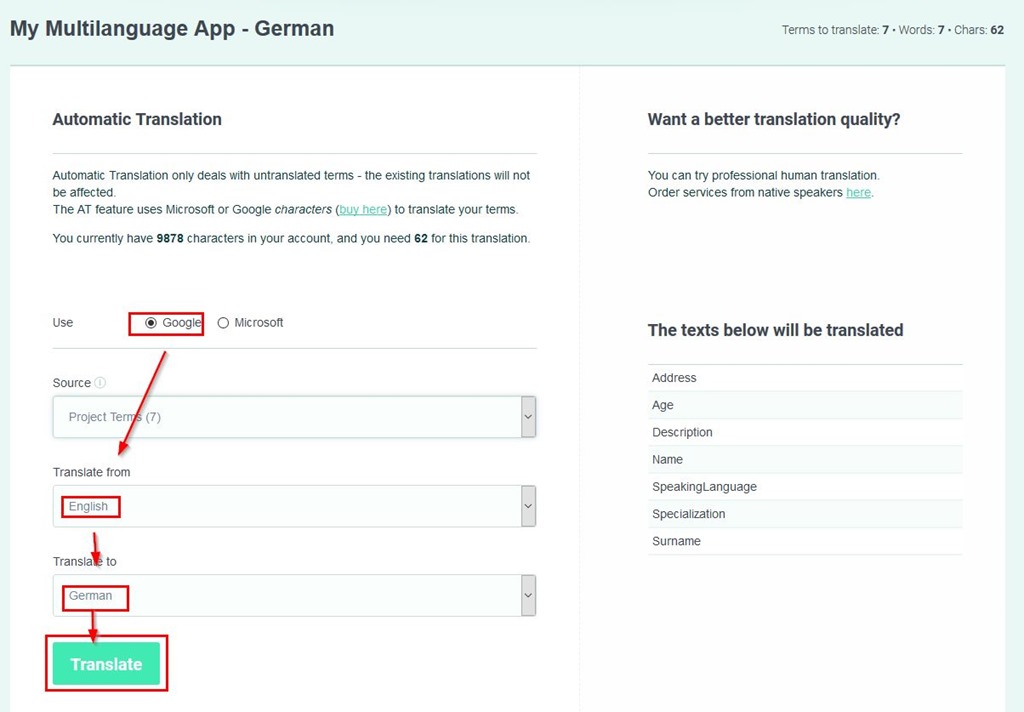Click the Address term in the list
The image size is (1024, 712).
click(x=674, y=378)
